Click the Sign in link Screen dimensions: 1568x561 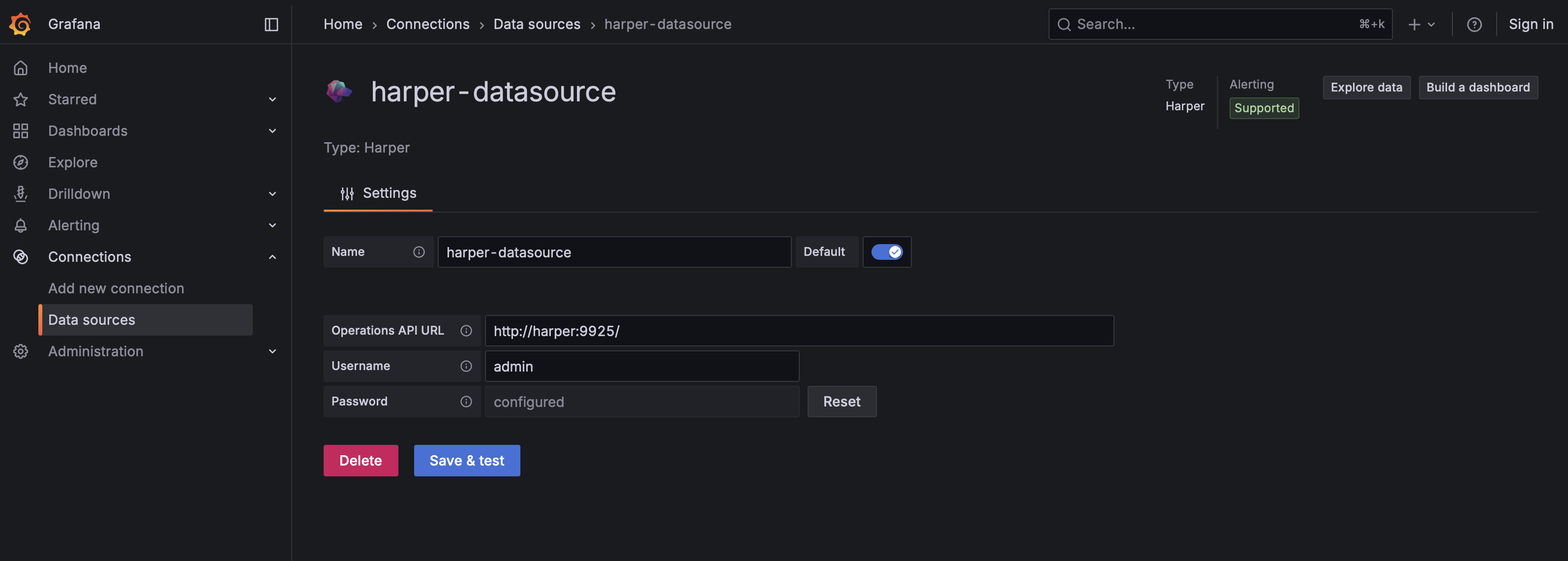[x=1531, y=25]
